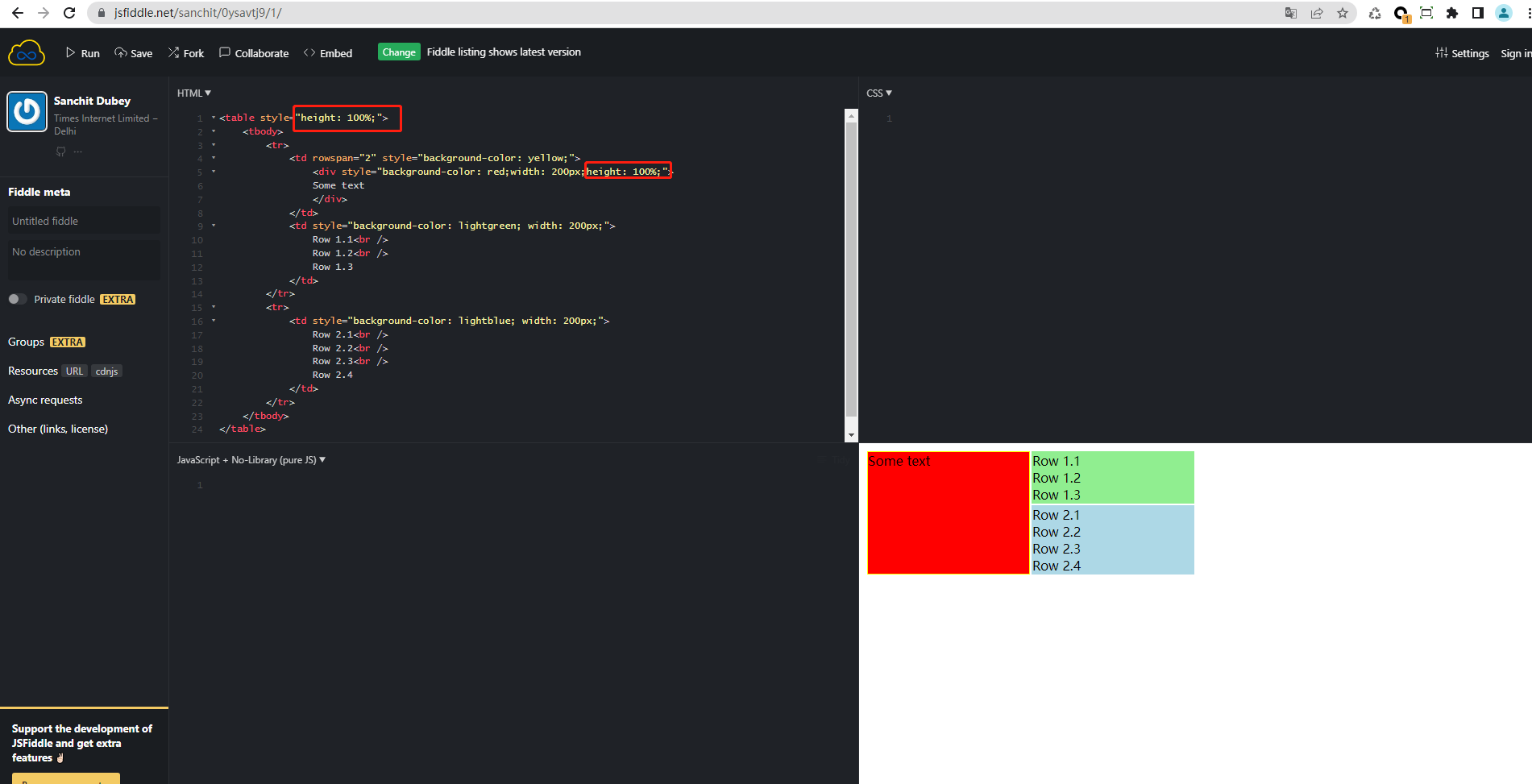Click inside the Untitled fiddle title field
The height and width of the screenshot is (784, 1532).
tap(83, 220)
